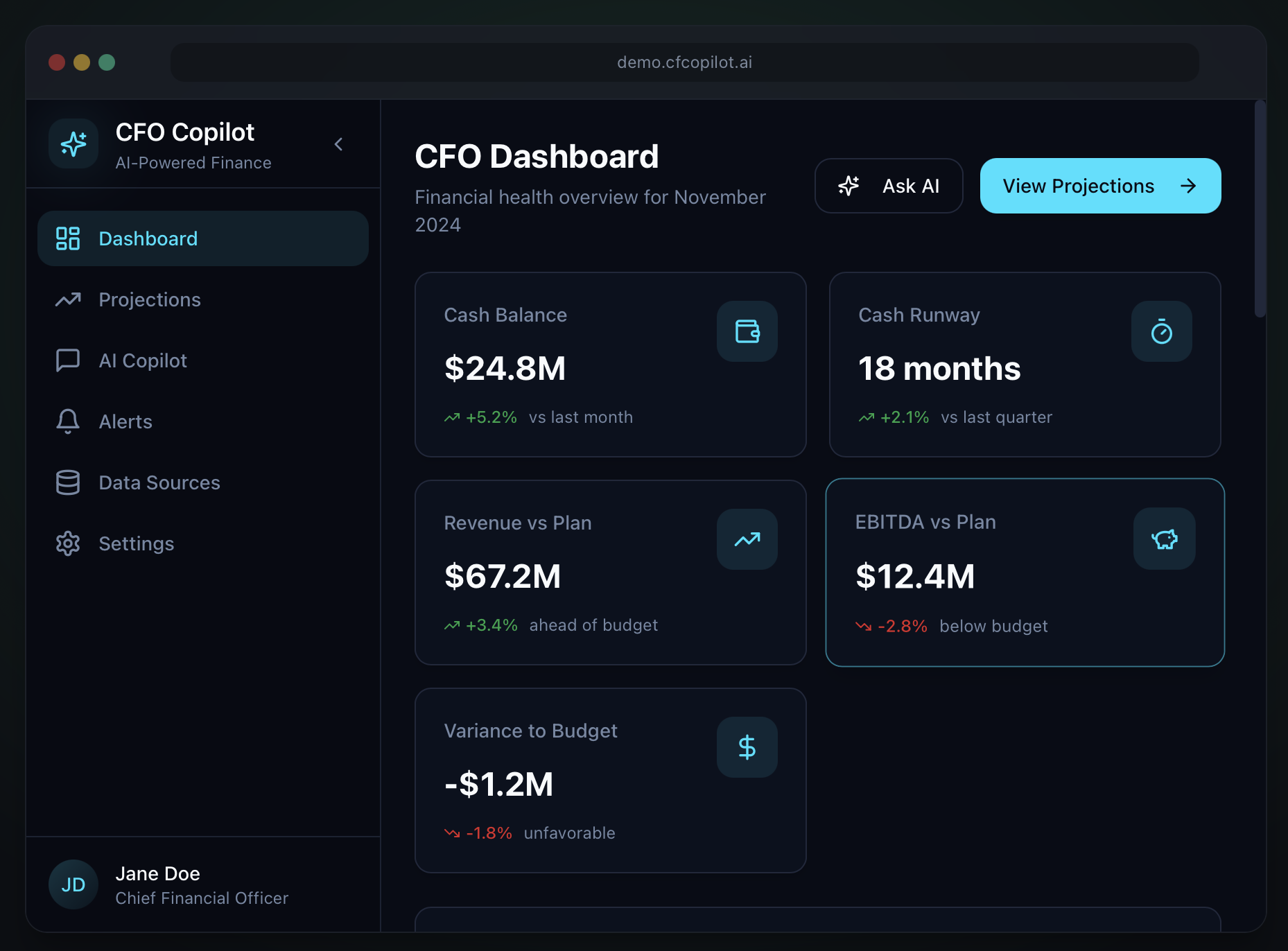Click the wallet icon on Cash Balance card
The image size is (1288, 951).
747,332
